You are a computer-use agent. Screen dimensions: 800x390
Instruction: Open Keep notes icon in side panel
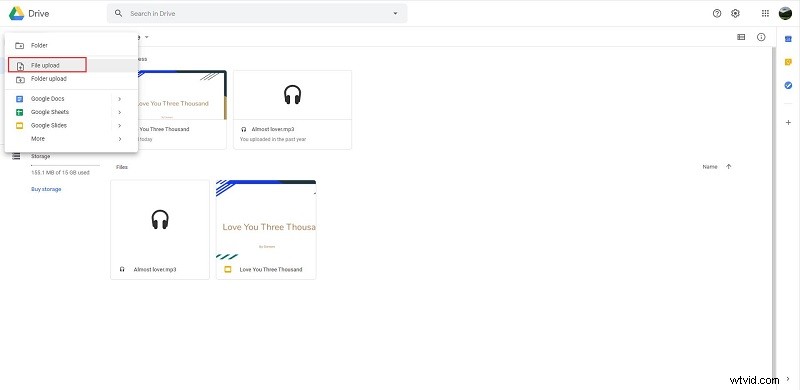click(x=788, y=62)
